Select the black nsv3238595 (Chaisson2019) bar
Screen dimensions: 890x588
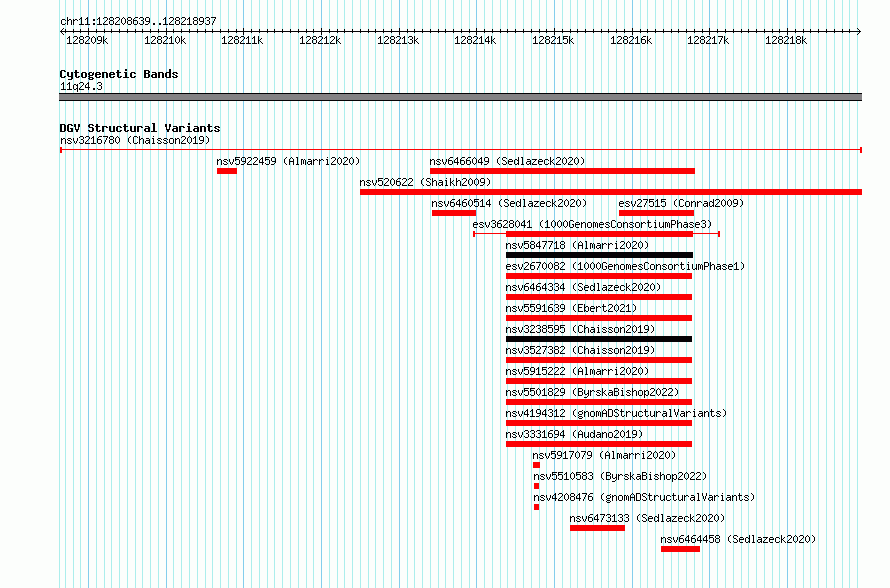click(599, 339)
